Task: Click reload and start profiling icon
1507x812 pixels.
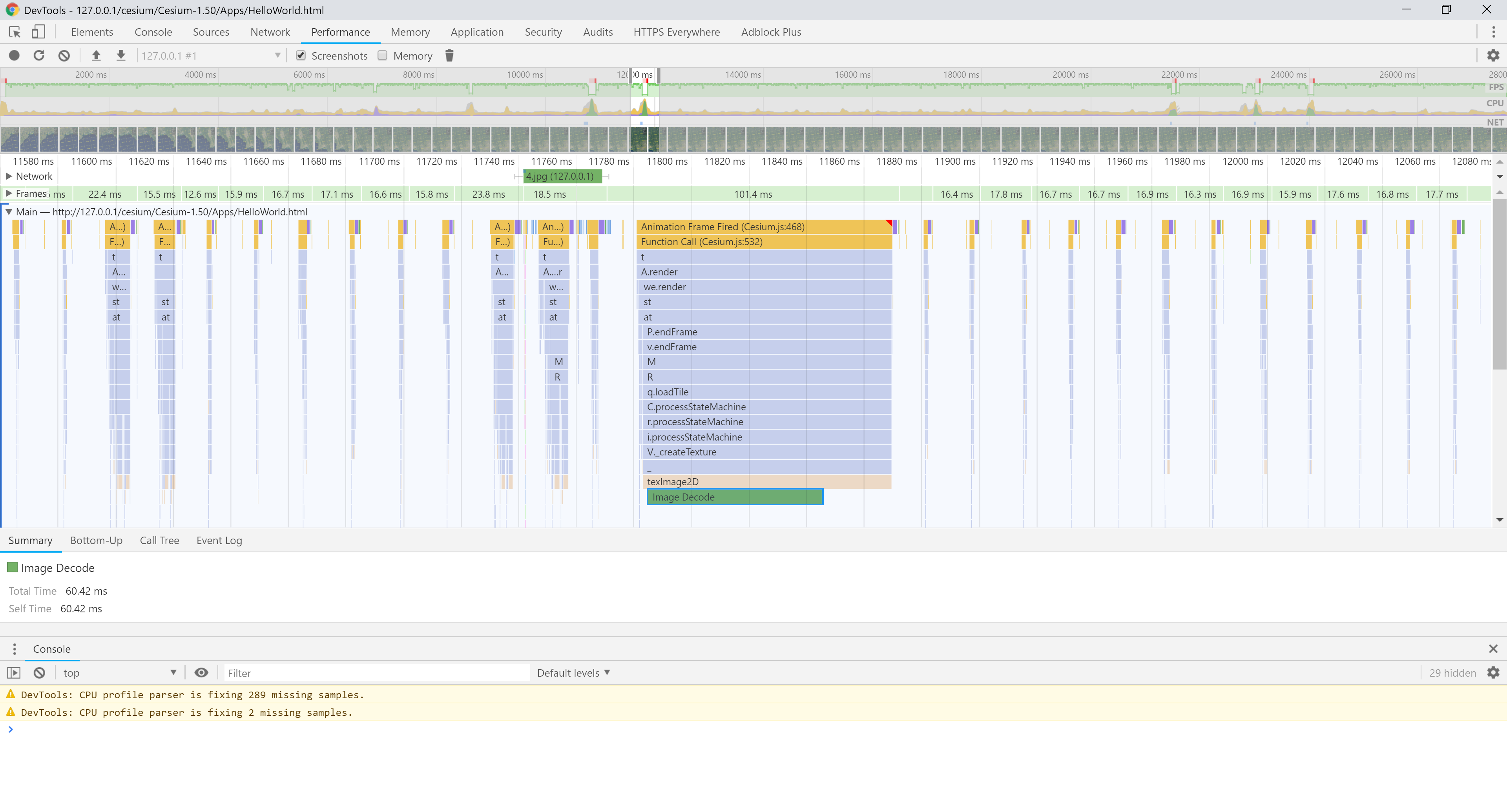Action: pyautogui.click(x=38, y=56)
